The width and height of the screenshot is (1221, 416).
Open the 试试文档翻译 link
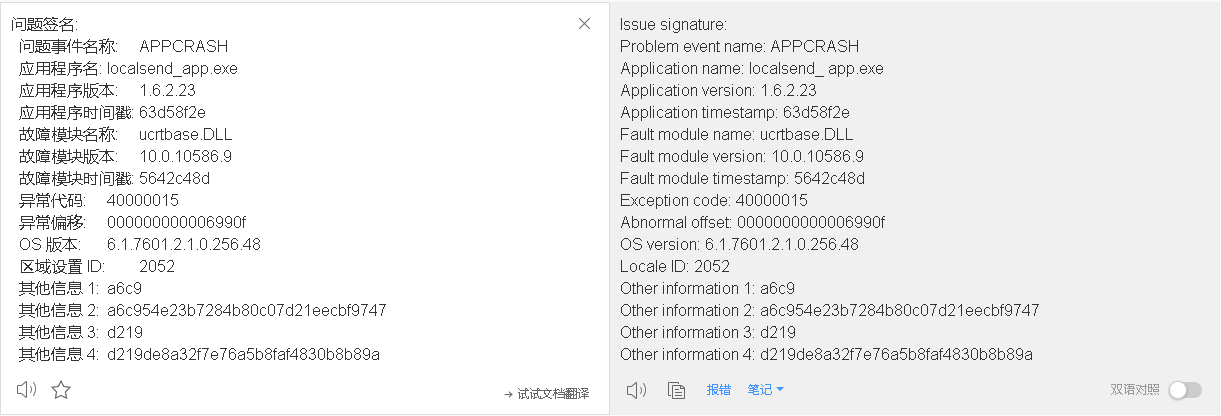click(546, 394)
